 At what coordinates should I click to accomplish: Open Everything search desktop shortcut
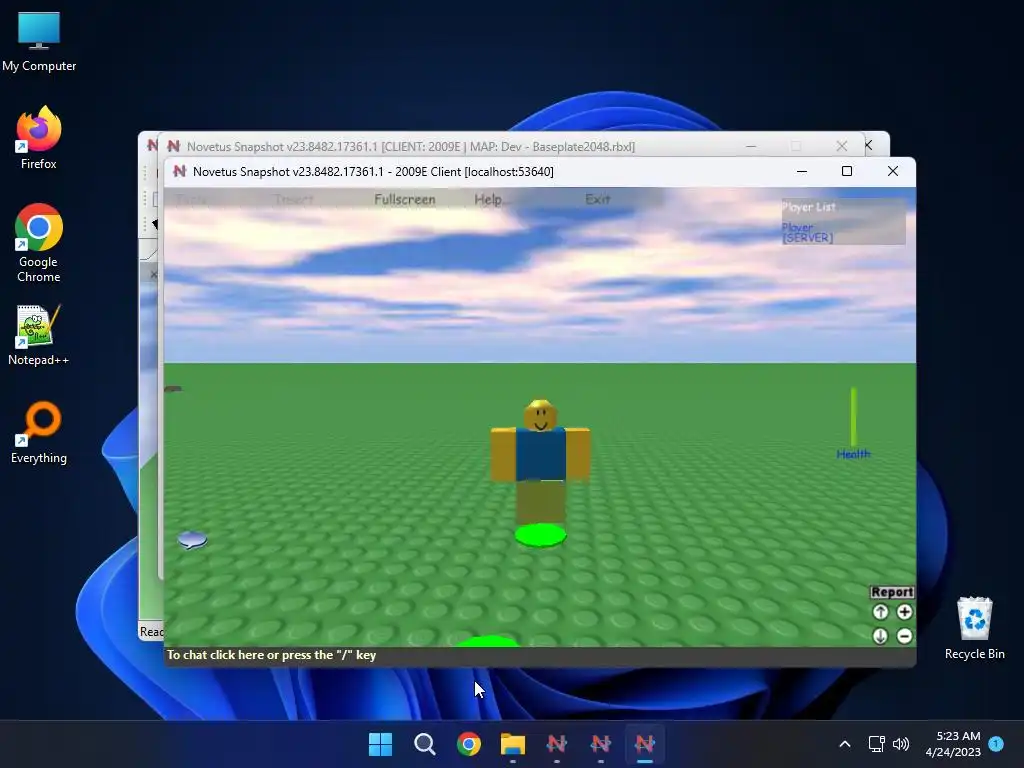[x=39, y=432]
